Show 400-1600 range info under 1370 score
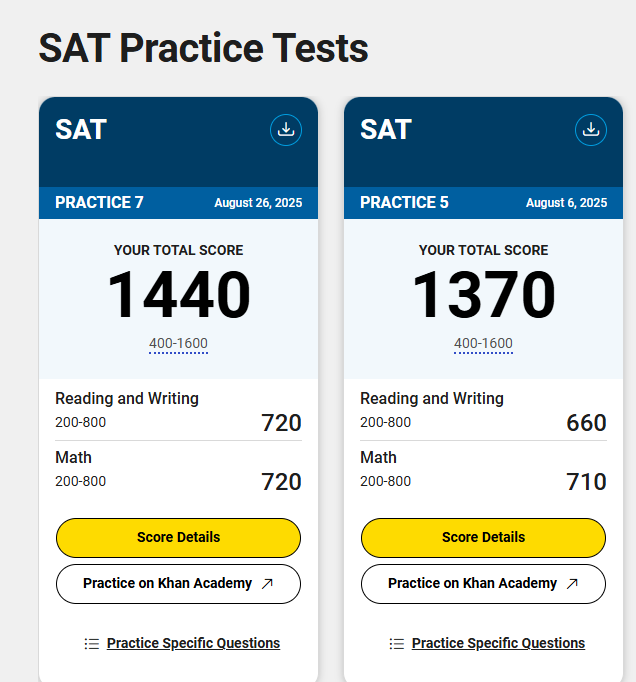Viewport: 636px width, 682px height. 483,344
